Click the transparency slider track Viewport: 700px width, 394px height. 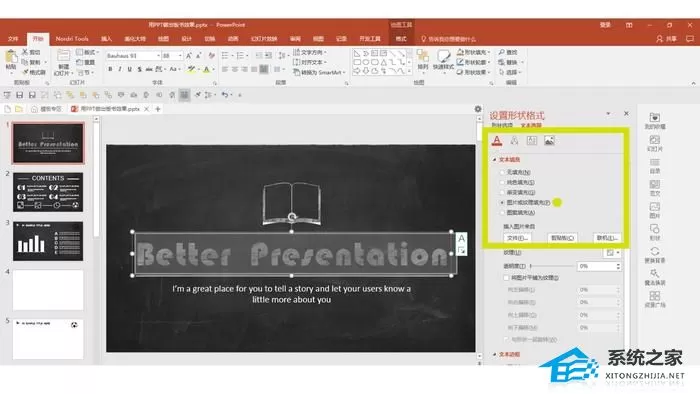click(552, 266)
